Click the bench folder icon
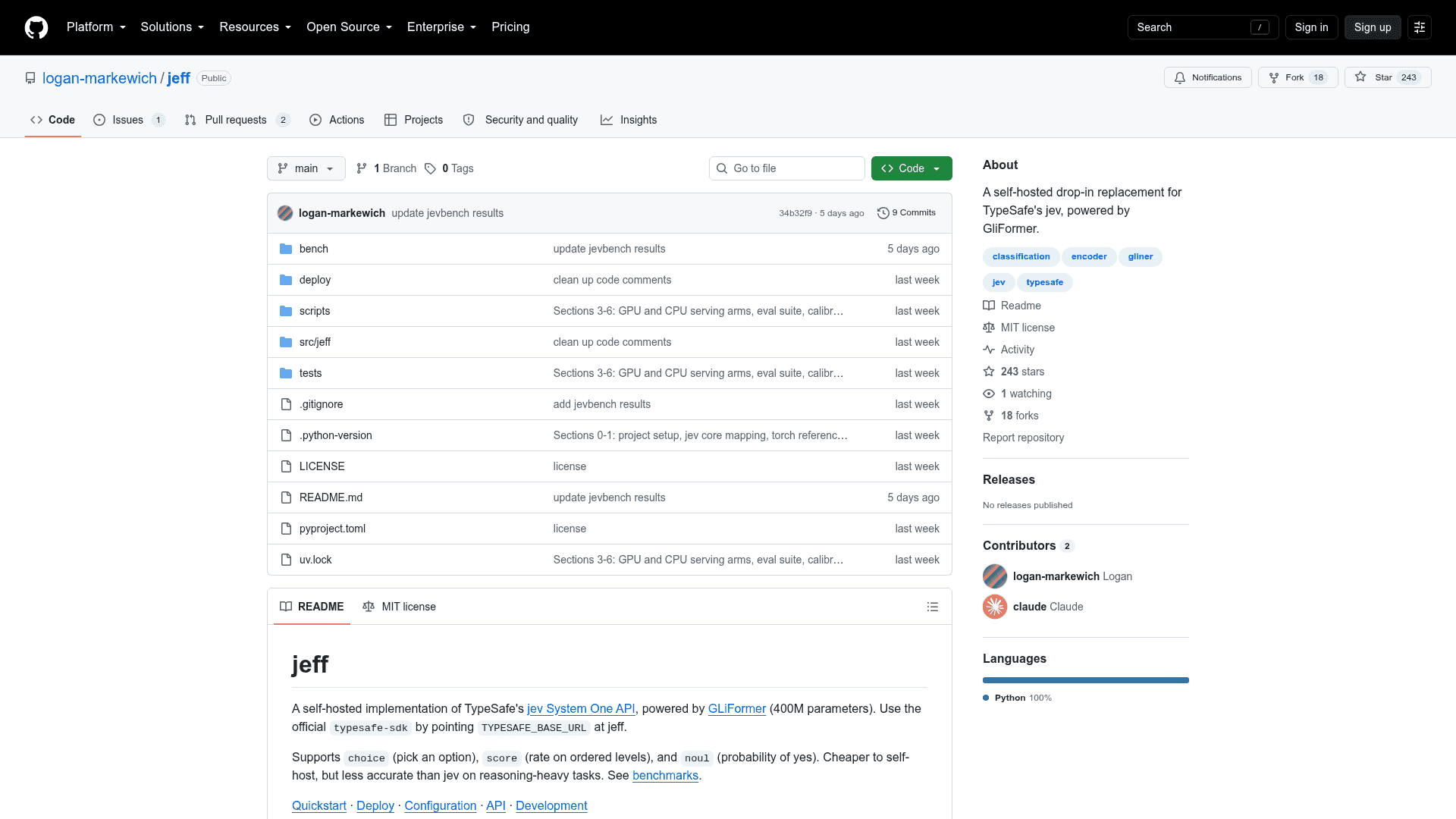This screenshot has width=1456, height=819. tap(286, 249)
